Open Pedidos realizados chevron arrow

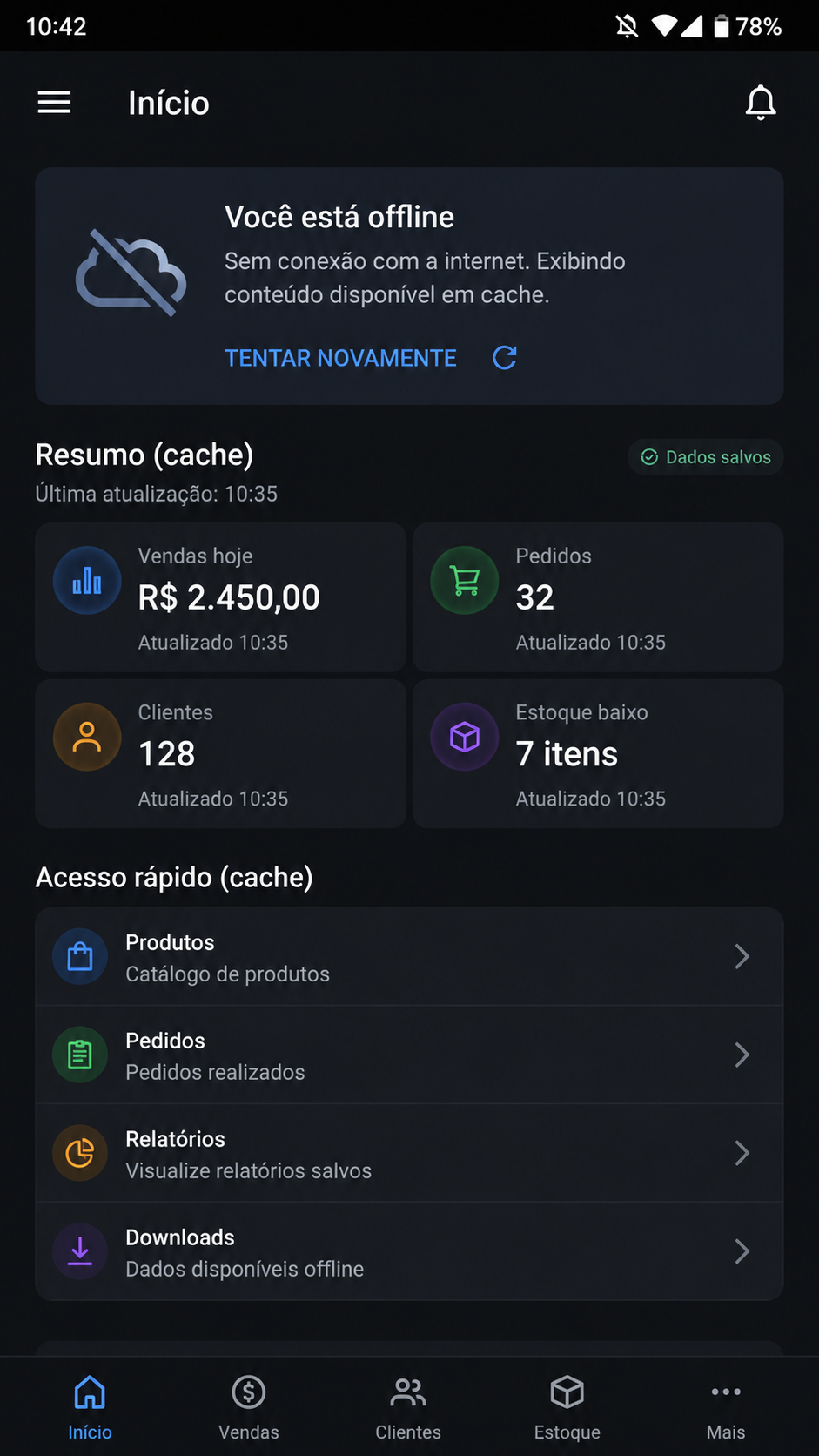[x=742, y=1055]
